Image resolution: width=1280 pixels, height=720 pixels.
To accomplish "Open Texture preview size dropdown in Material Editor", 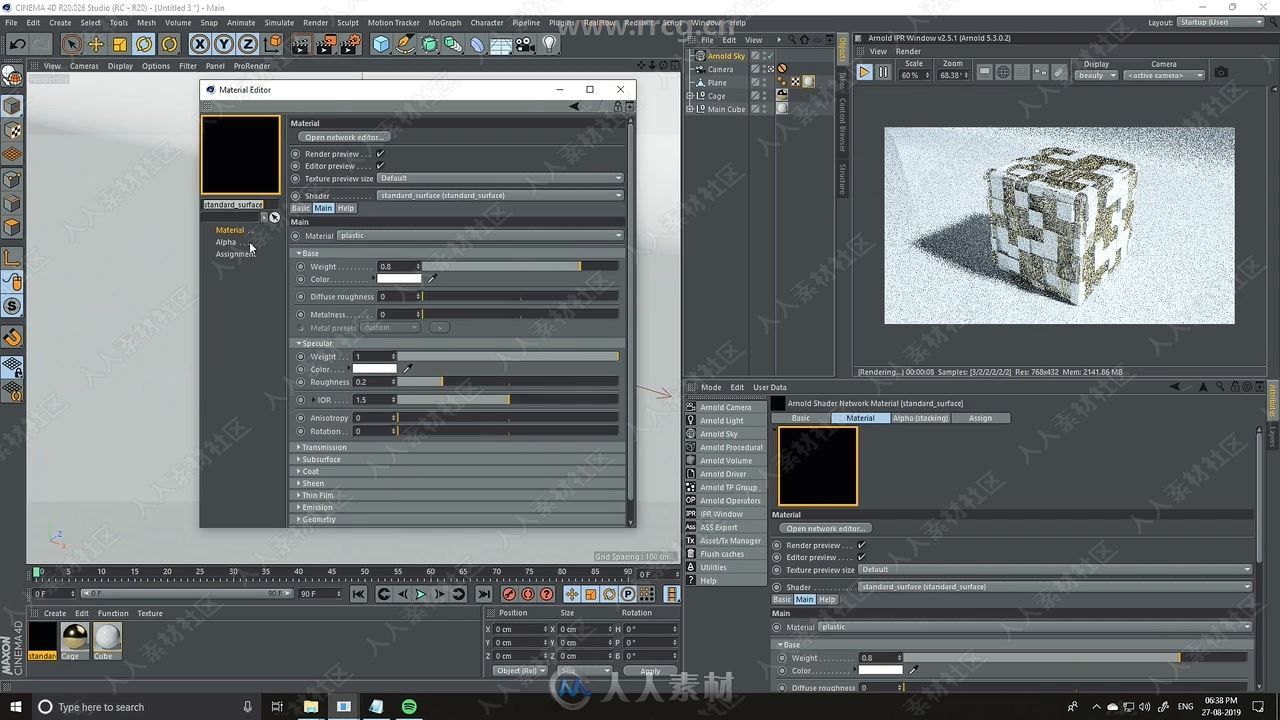I will [501, 178].
